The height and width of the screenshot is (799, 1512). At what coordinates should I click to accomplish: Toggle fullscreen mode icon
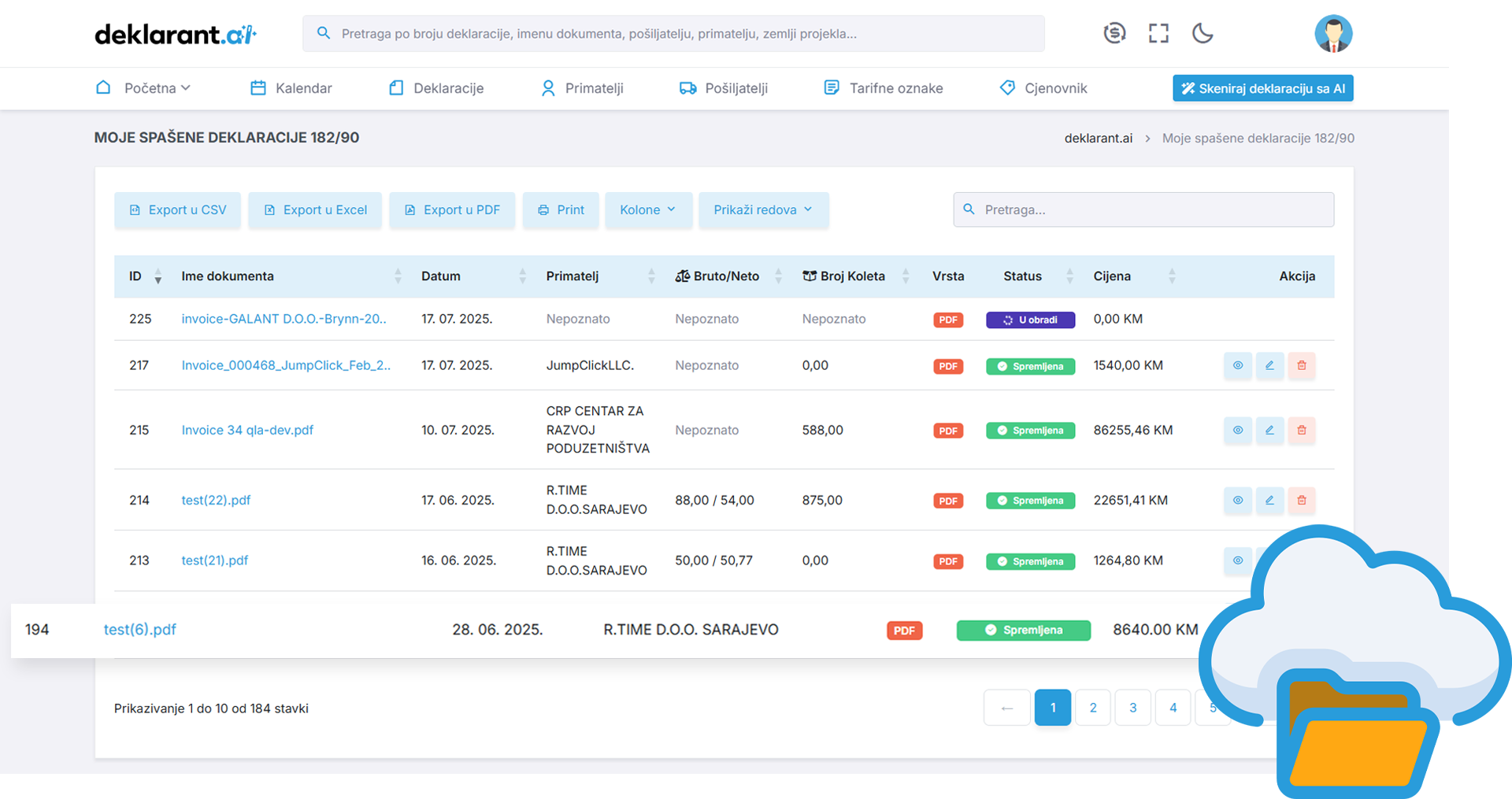tap(1158, 33)
